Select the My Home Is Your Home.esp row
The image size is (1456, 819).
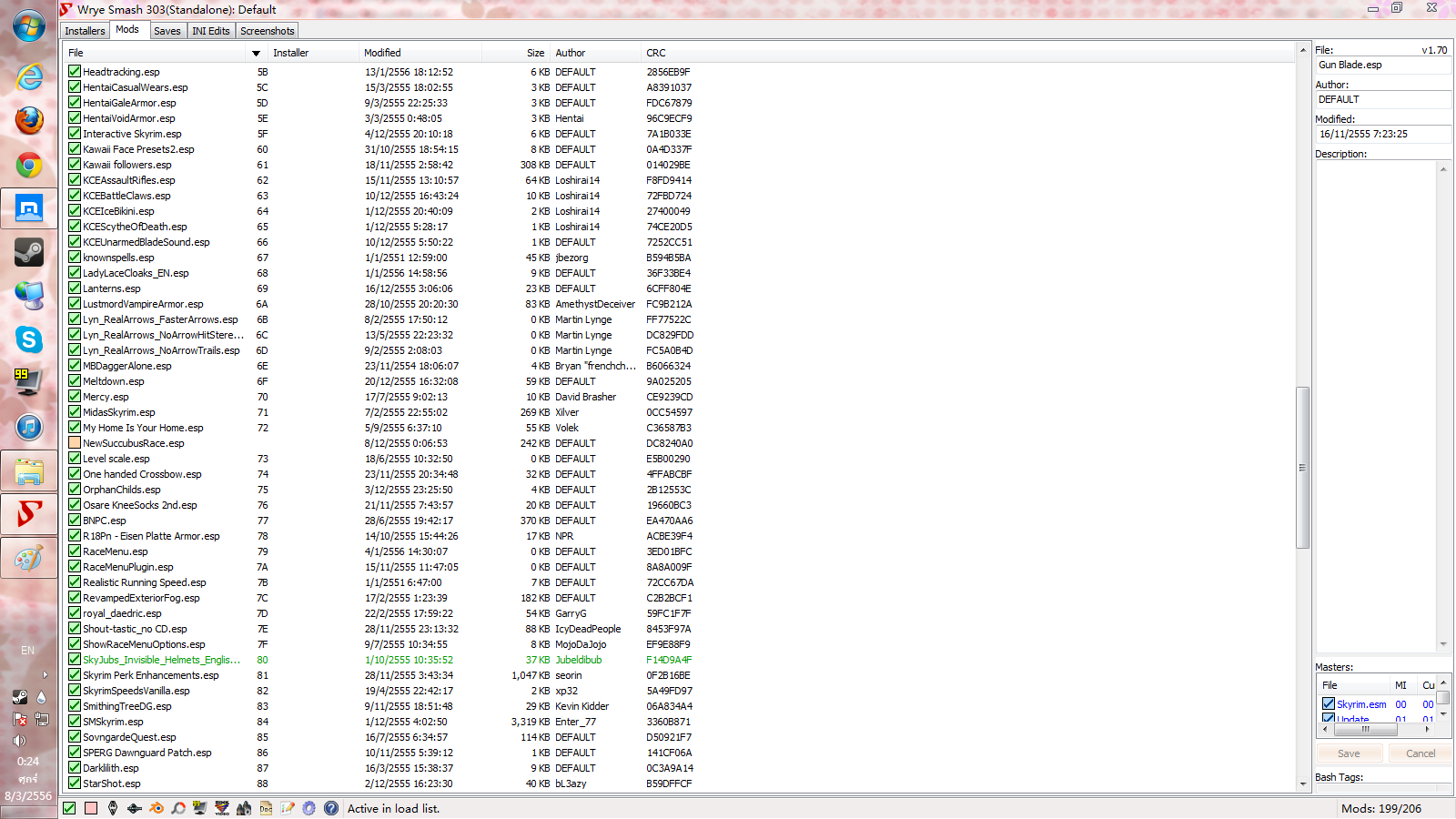click(x=680, y=428)
